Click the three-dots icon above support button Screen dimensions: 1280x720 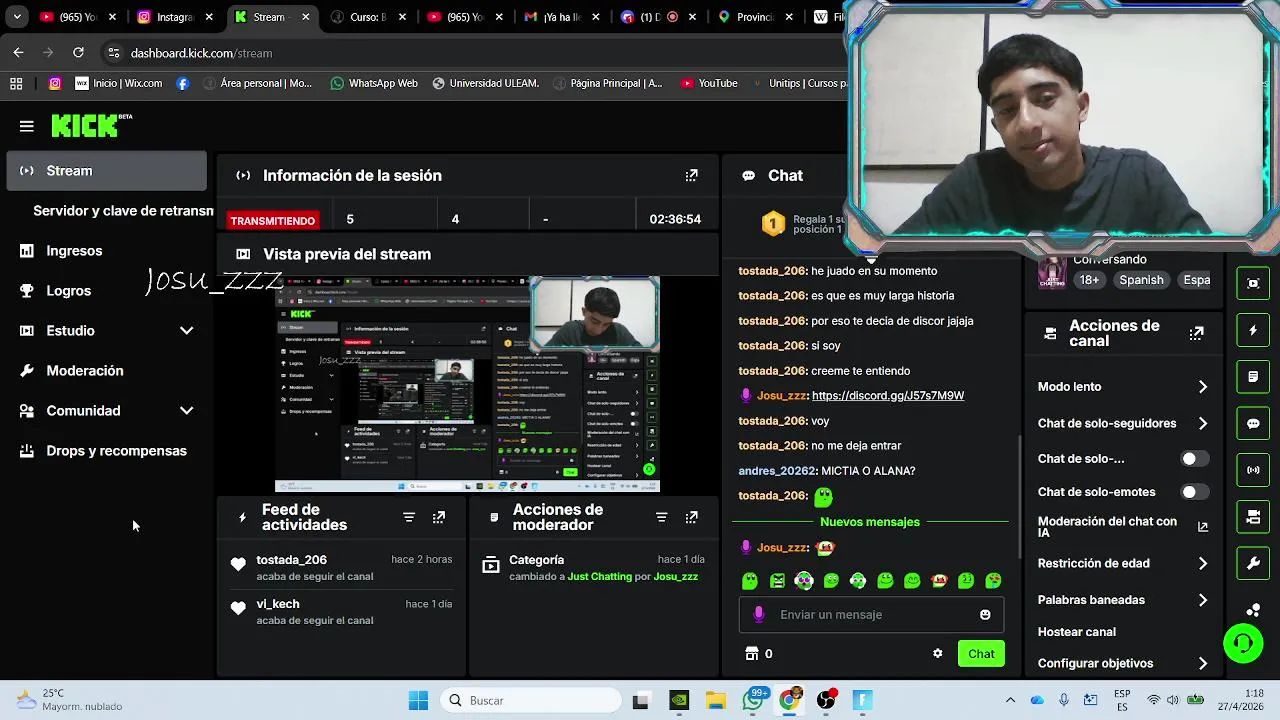(x=1253, y=610)
